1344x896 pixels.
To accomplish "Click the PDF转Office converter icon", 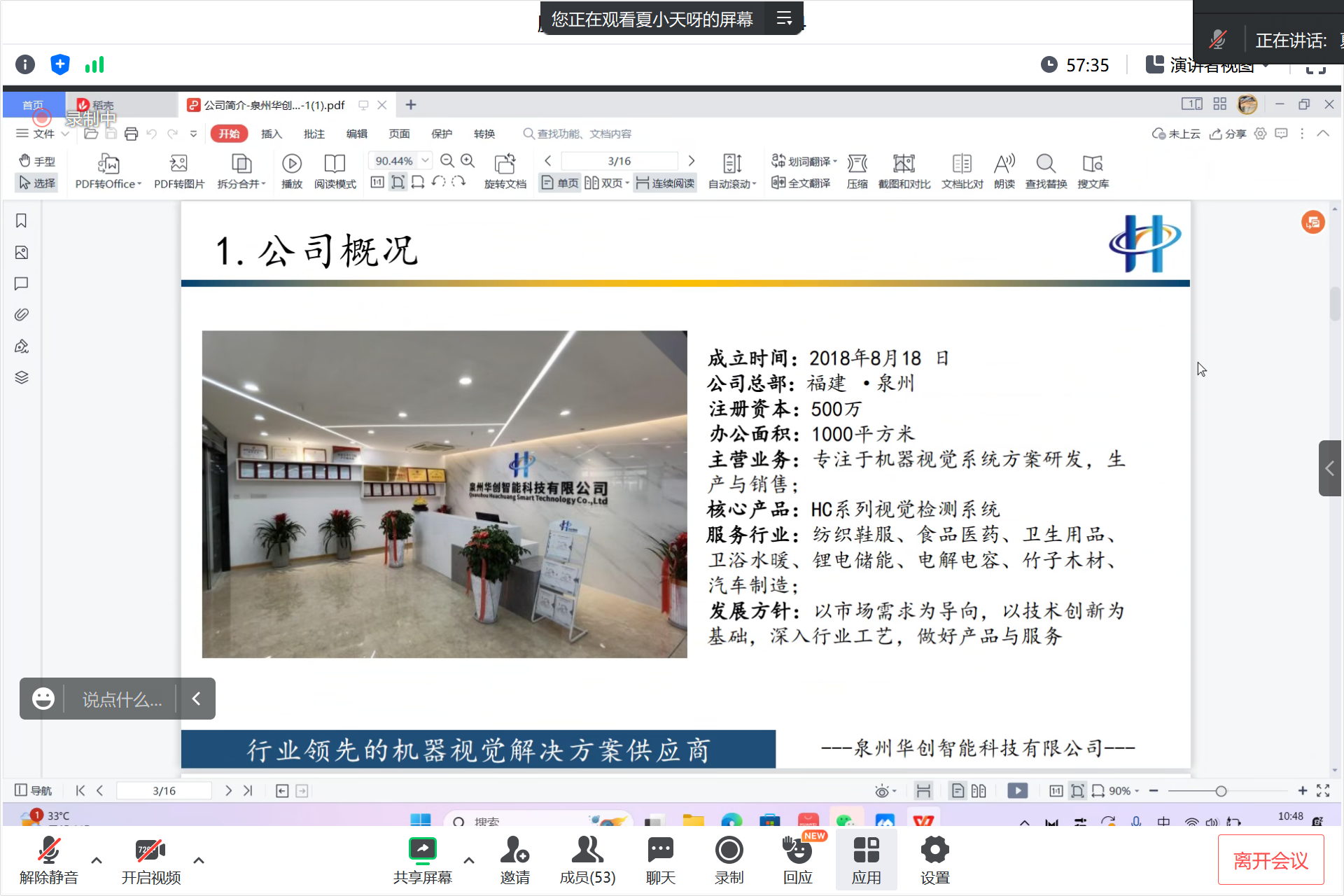I will coord(108,164).
